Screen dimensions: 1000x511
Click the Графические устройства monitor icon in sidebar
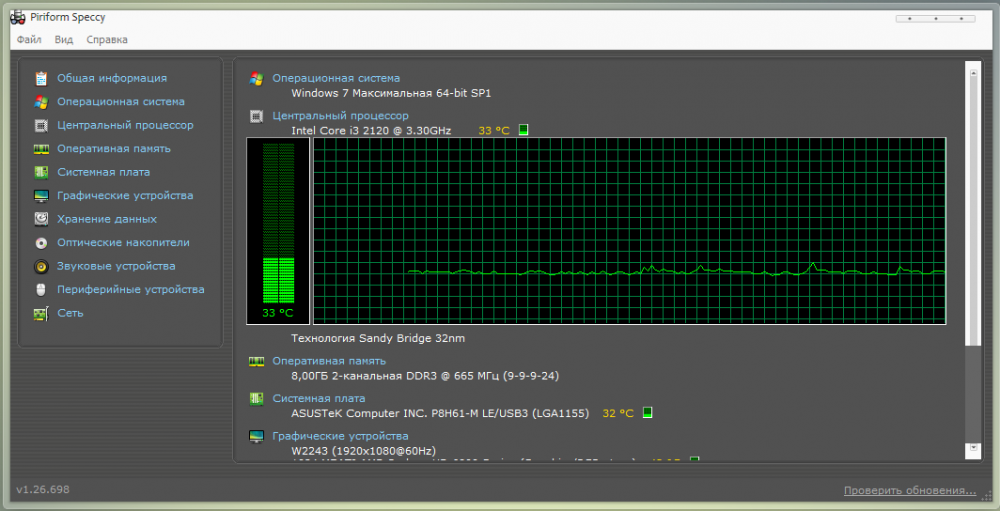click(41, 196)
